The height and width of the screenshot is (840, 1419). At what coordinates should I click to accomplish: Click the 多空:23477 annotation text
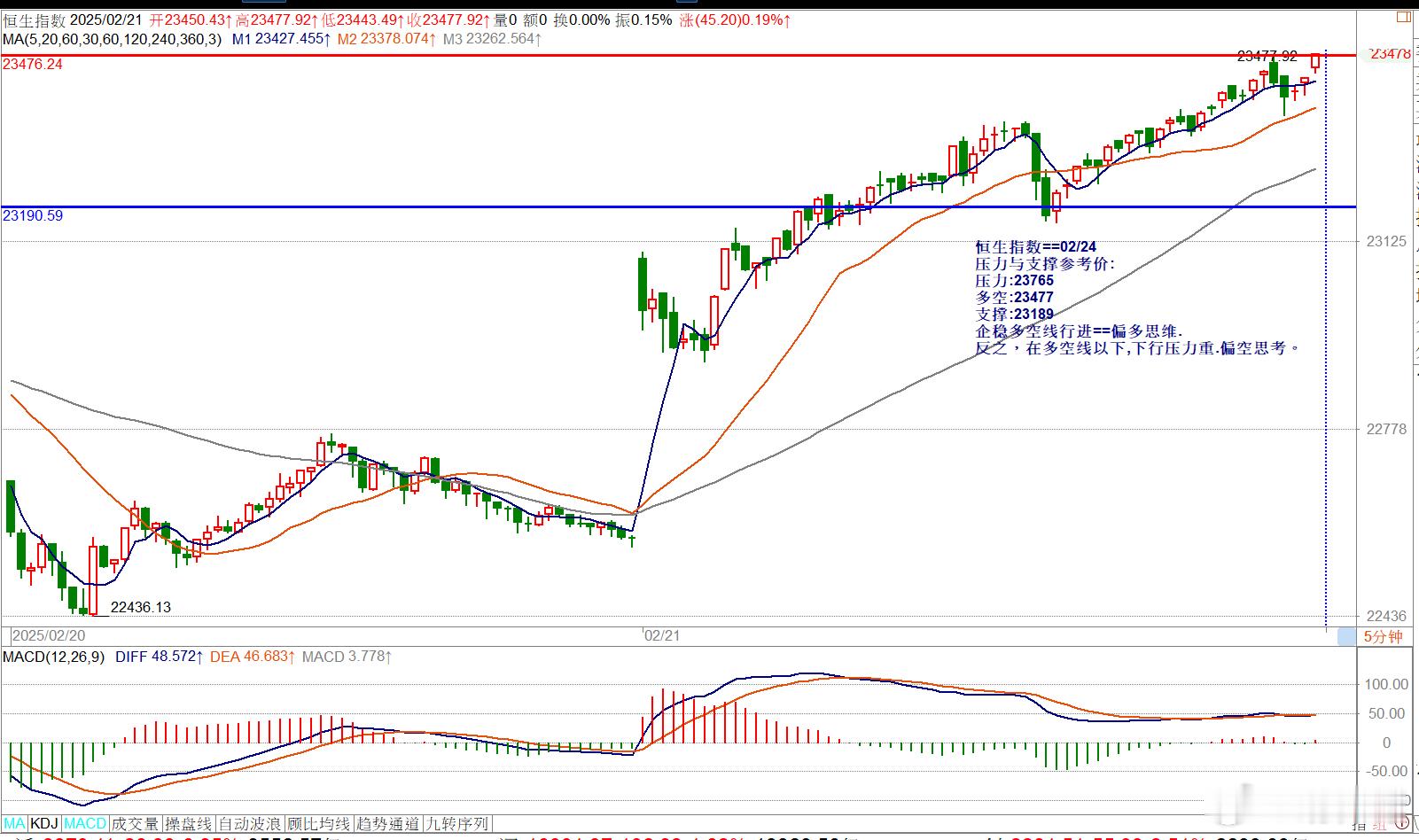[x=1015, y=297]
